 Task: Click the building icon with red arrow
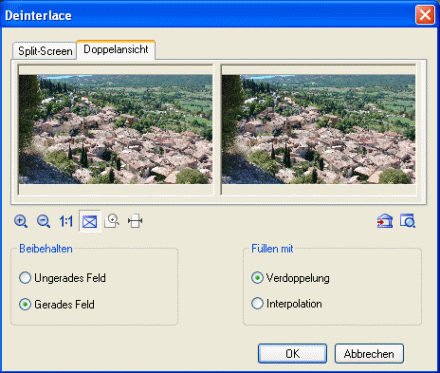pyautogui.click(x=385, y=221)
